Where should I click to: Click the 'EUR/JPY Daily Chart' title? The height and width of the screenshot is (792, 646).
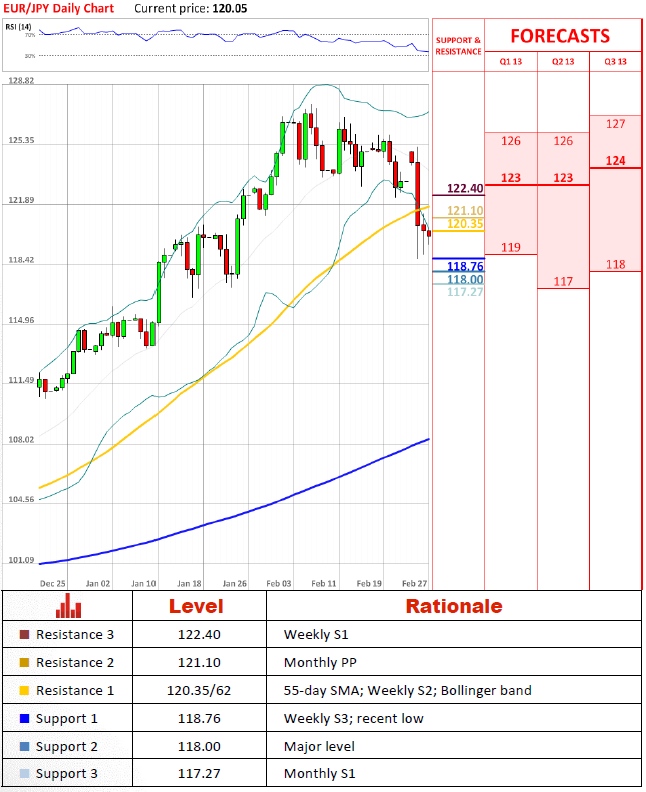pos(59,9)
